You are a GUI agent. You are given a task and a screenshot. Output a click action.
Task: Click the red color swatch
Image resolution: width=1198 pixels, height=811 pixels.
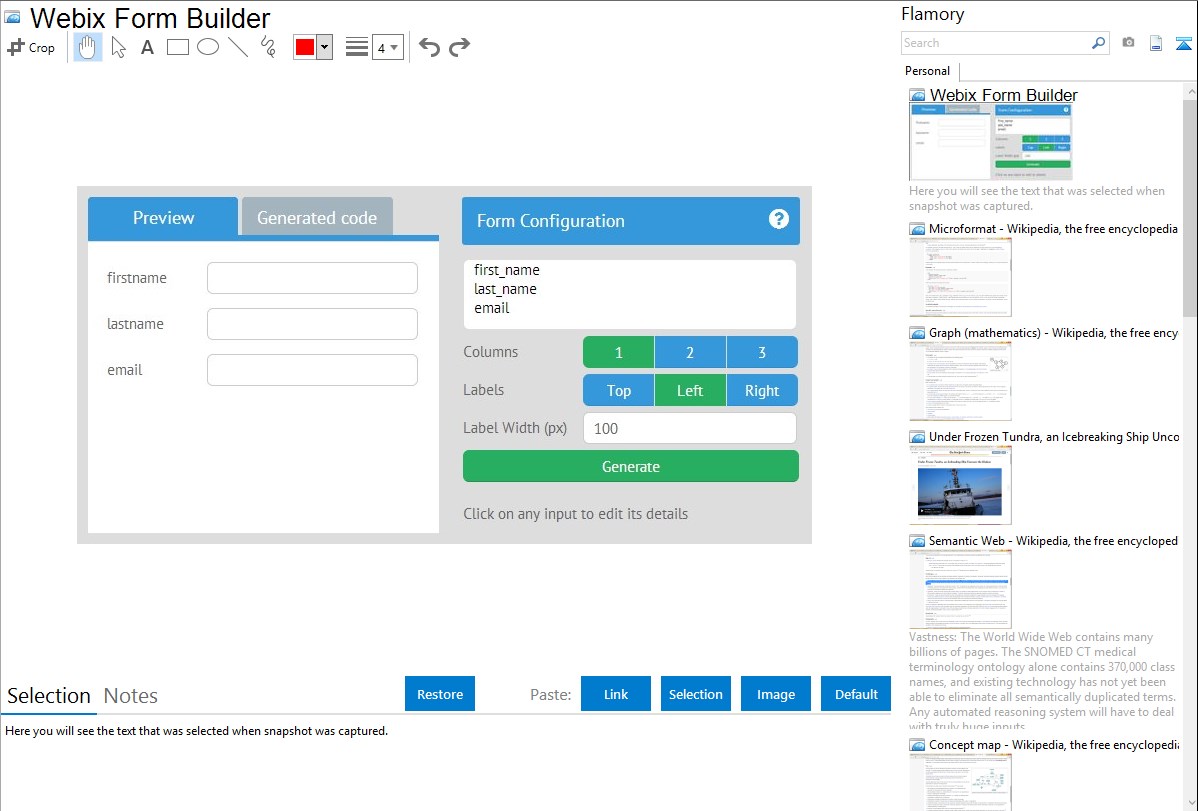pyautogui.click(x=305, y=47)
